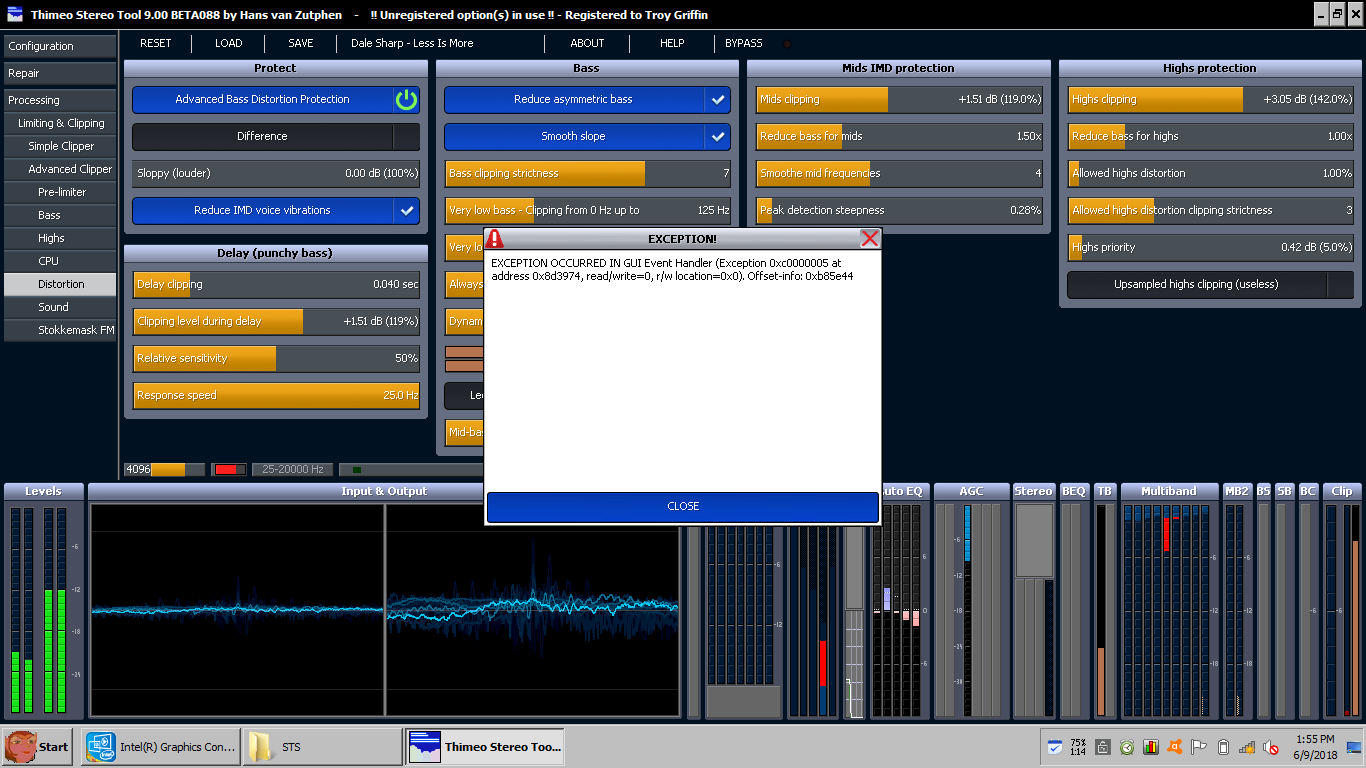Adjust Response speed slider

(277, 395)
